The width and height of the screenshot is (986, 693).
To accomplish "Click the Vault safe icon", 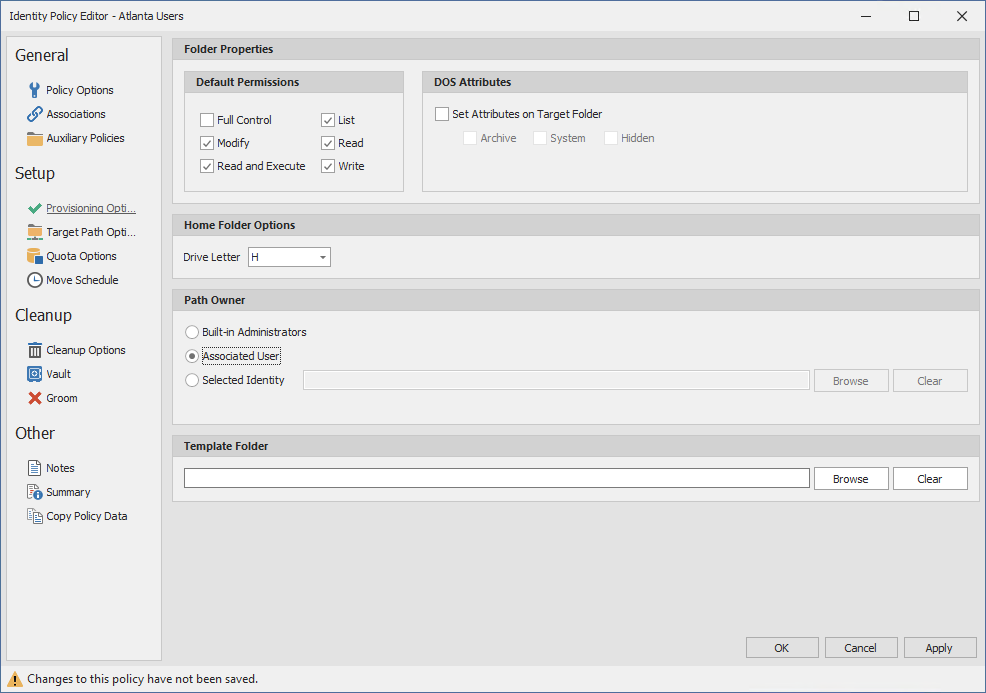I will 35,374.
